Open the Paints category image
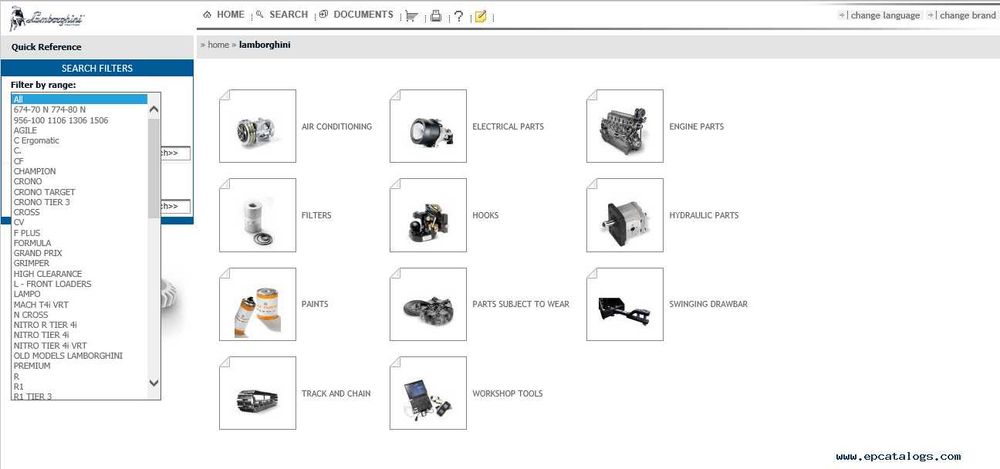 pyautogui.click(x=258, y=304)
